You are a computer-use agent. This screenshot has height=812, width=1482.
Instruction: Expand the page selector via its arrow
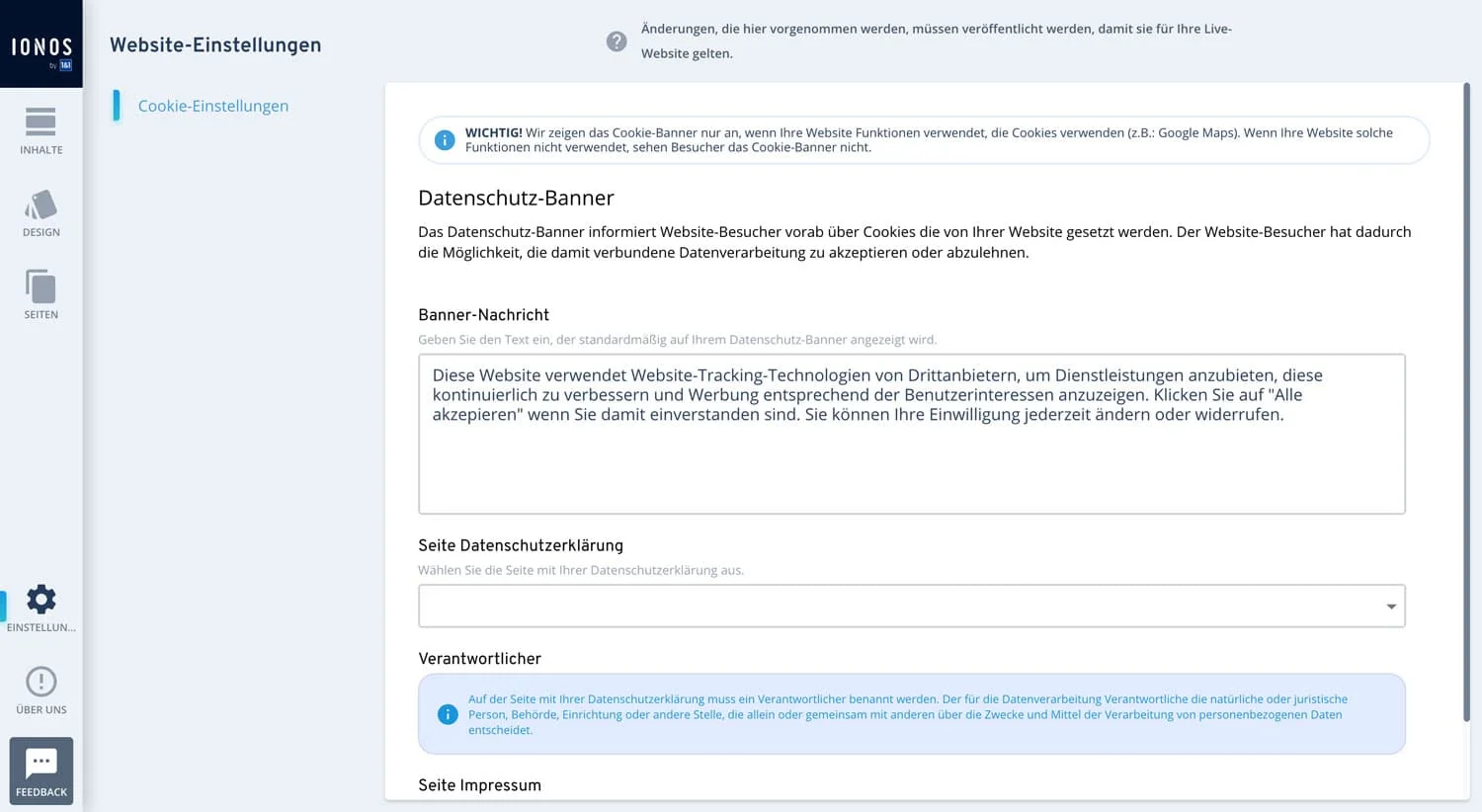[1391, 606]
